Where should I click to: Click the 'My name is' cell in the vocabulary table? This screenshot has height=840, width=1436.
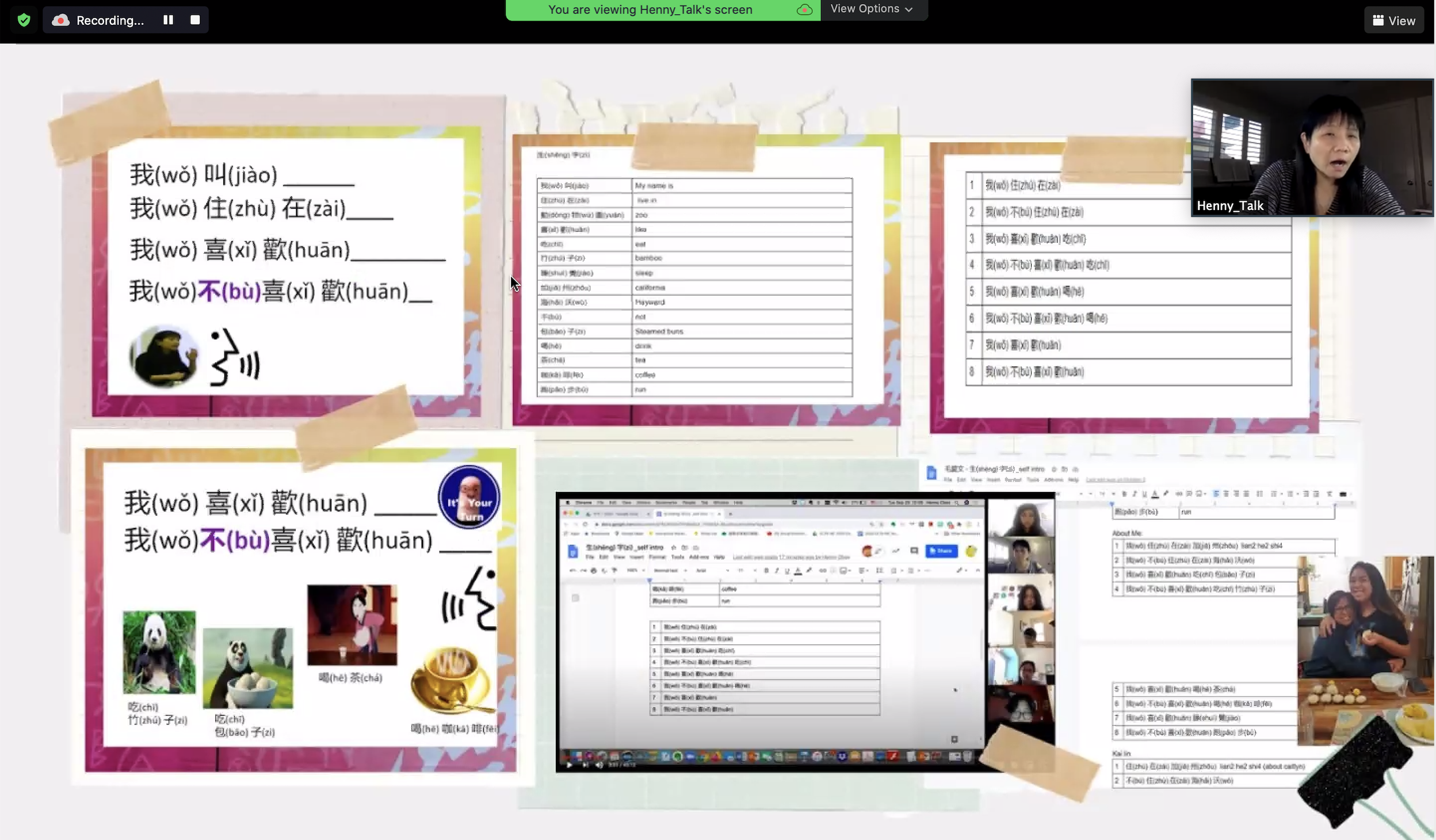[x=742, y=186]
